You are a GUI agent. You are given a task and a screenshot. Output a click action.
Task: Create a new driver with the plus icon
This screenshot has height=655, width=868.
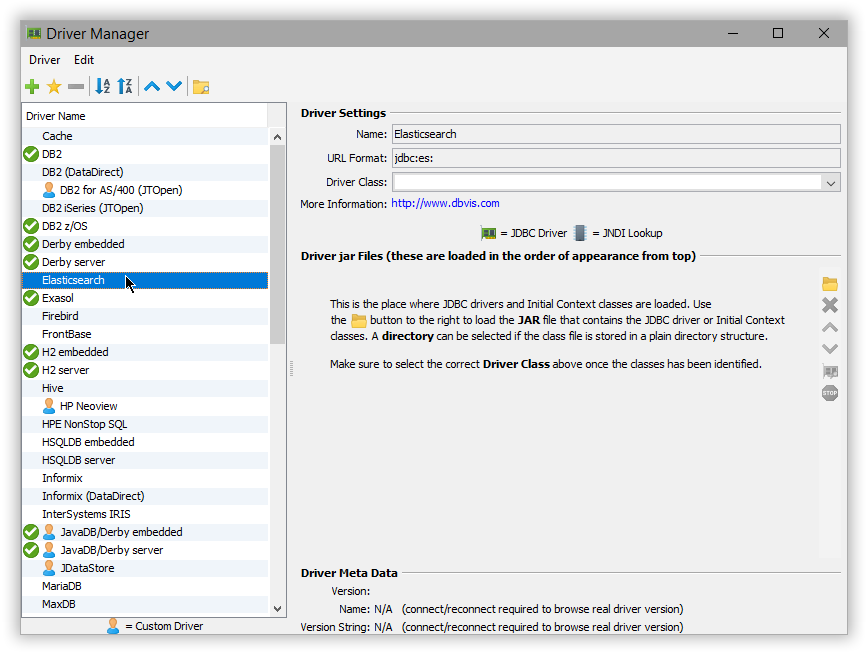31,86
